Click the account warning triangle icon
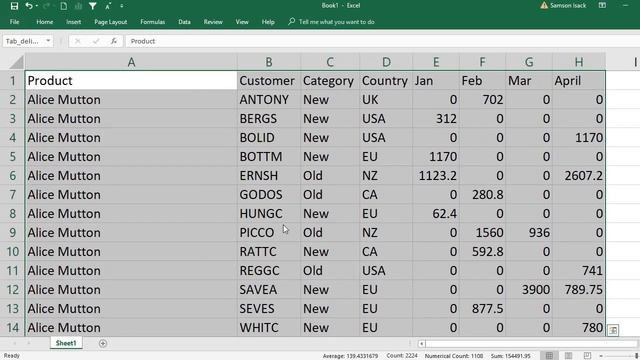The image size is (640, 360). [544, 5]
